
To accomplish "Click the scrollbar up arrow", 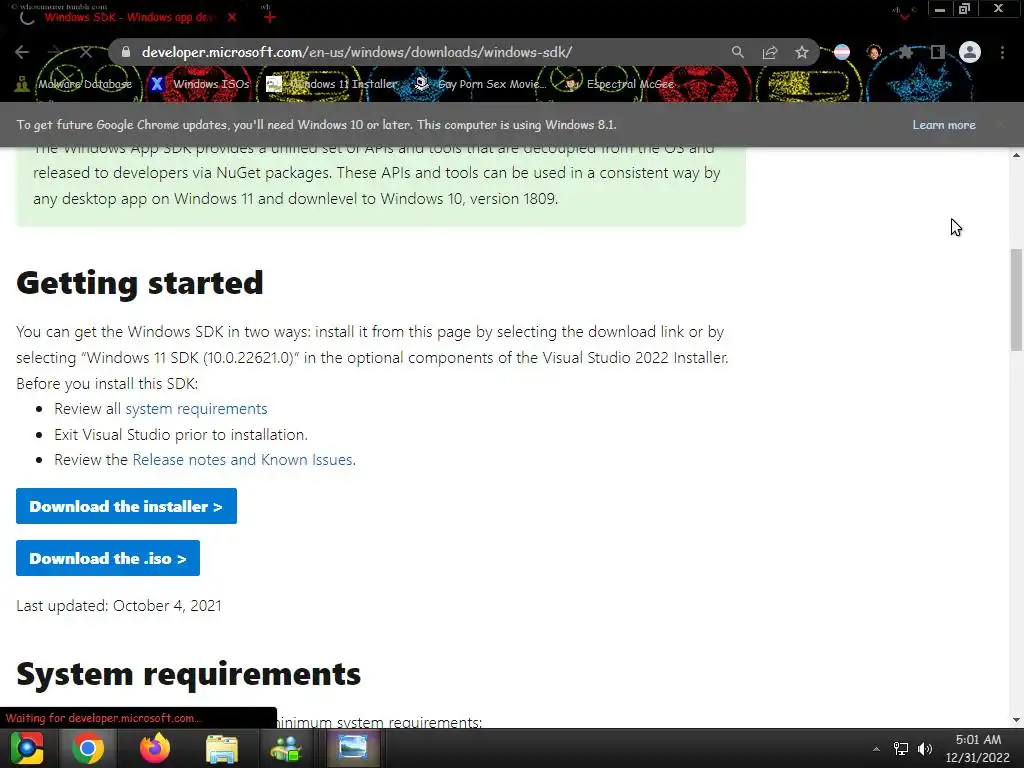I will 1016,155.
